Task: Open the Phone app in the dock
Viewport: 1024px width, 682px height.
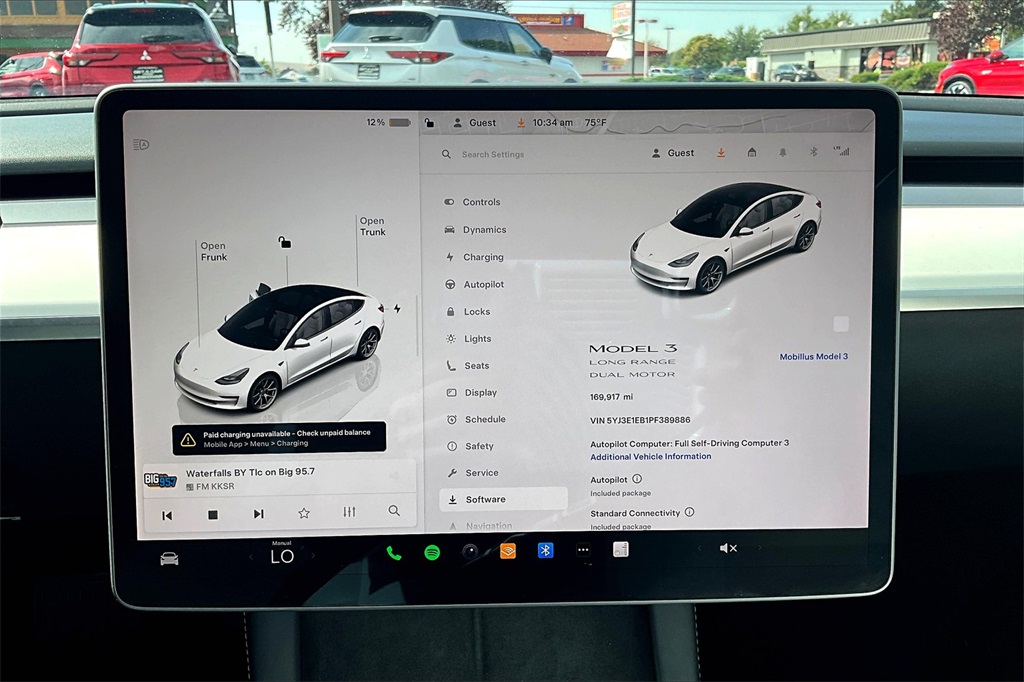Action: (394, 553)
